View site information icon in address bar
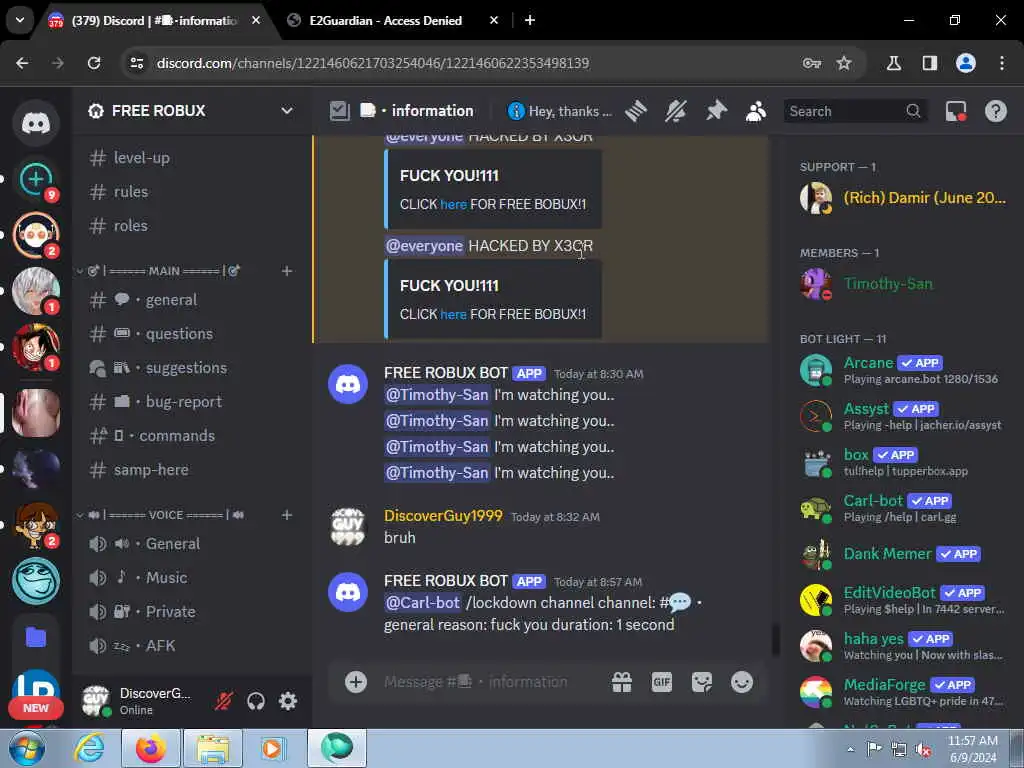Image resolution: width=1024 pixels, height=768 pixels. tap(137, 63)
